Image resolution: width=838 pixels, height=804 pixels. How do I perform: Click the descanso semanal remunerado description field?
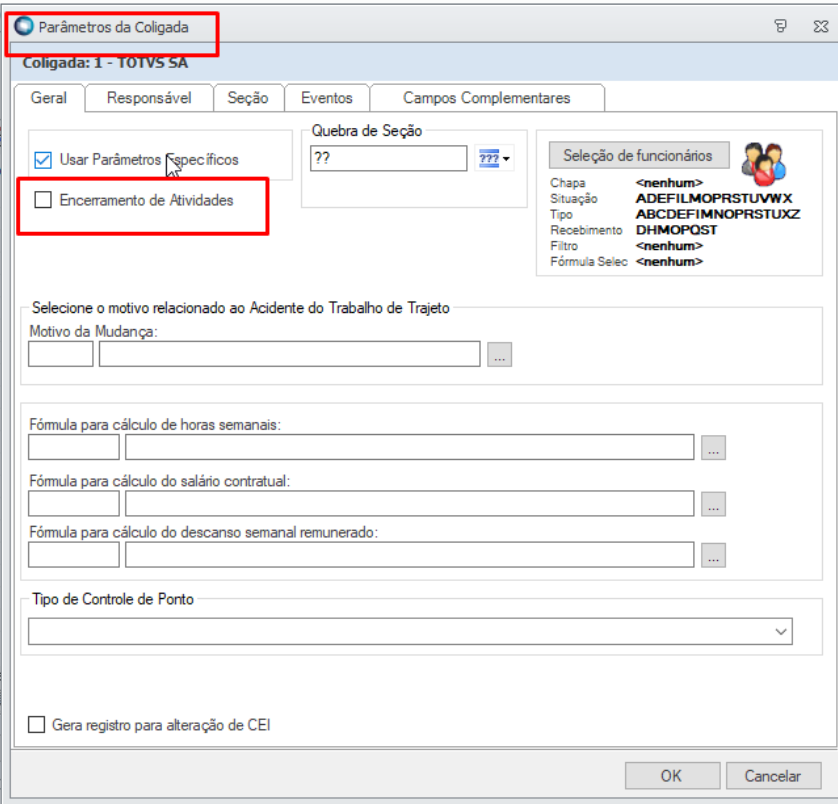(409, 555)
